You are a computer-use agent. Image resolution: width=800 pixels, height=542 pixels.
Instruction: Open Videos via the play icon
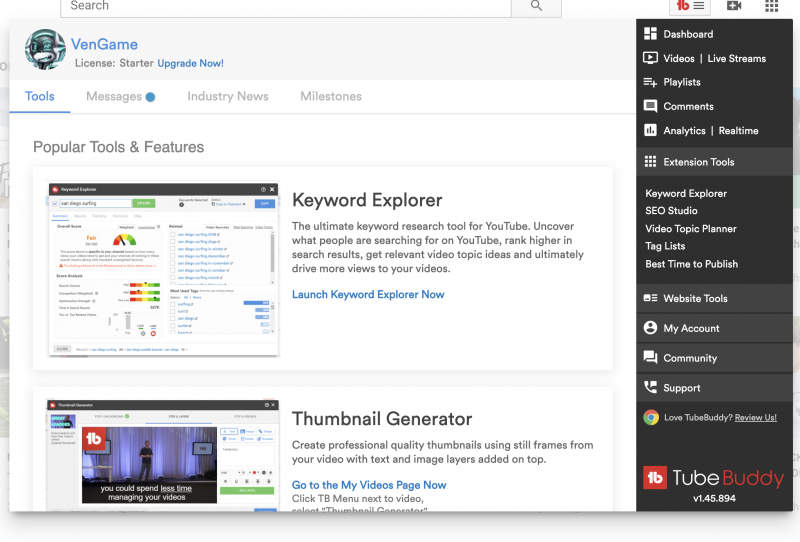tap(651, 58)
